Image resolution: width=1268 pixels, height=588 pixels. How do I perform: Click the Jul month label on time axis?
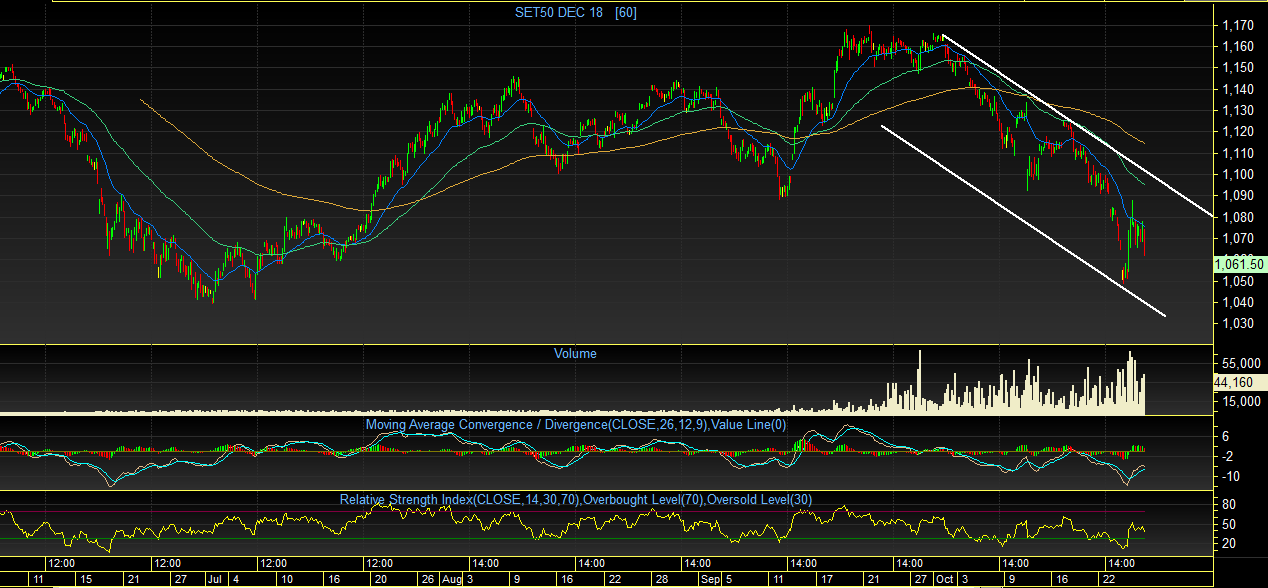[215, 579]
